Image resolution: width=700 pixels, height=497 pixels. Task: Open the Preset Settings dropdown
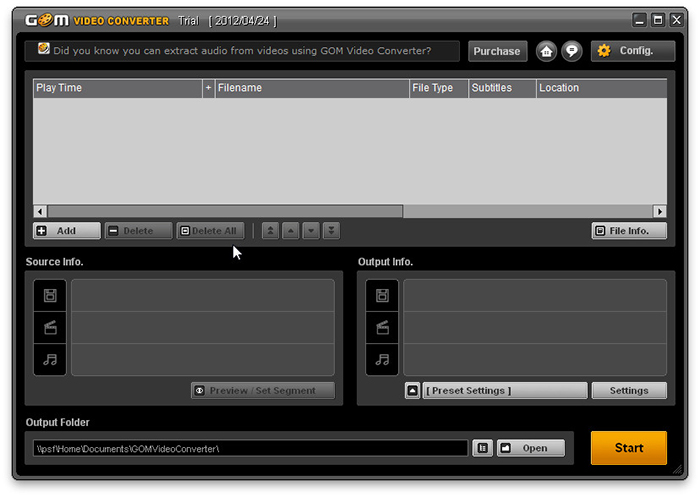click(505, 391)
